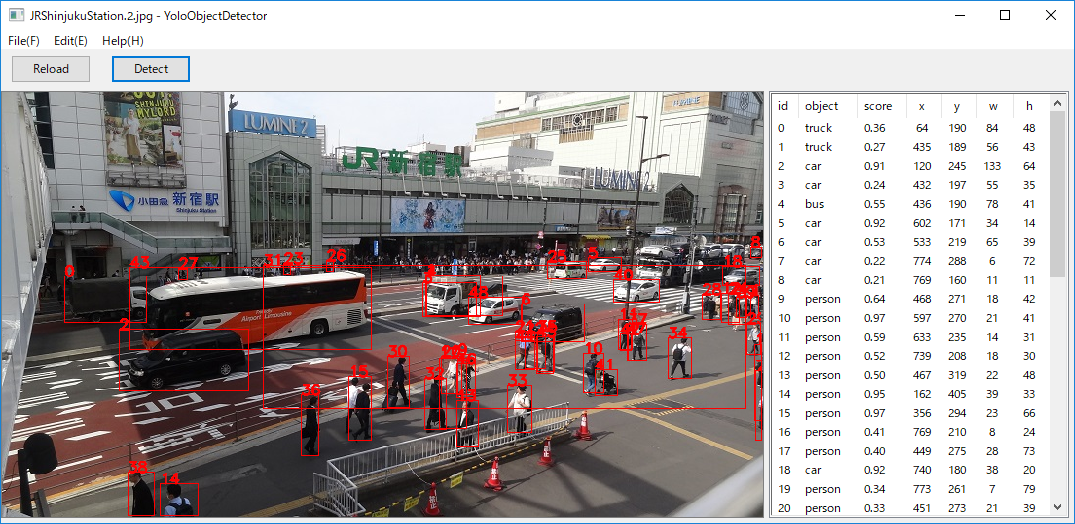Image resolution: width=1075 pixels, height=524 pixels.
Task: Select row id 18 car score 0.92
Action: coord(911,470)
